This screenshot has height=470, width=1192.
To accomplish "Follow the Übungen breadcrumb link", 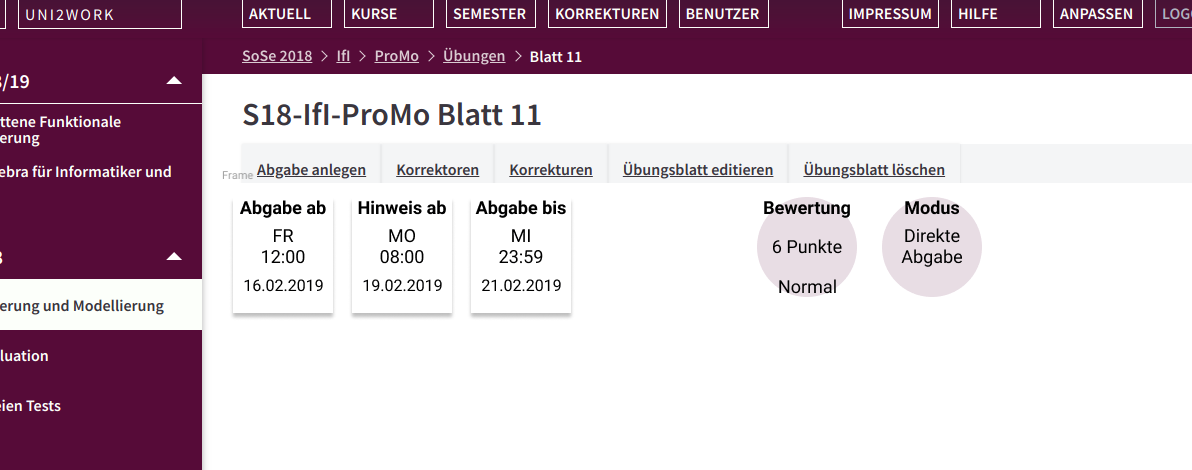I will click(x=474, y=56).
